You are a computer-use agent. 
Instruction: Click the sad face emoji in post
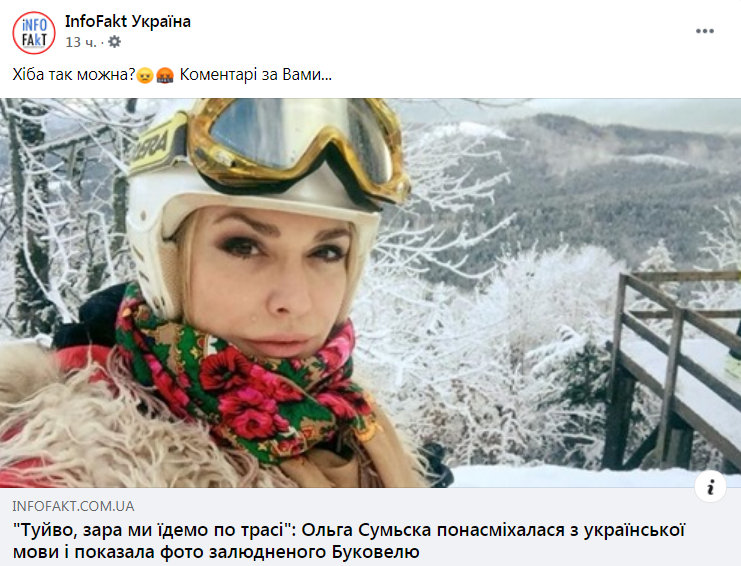coord(145,76)
